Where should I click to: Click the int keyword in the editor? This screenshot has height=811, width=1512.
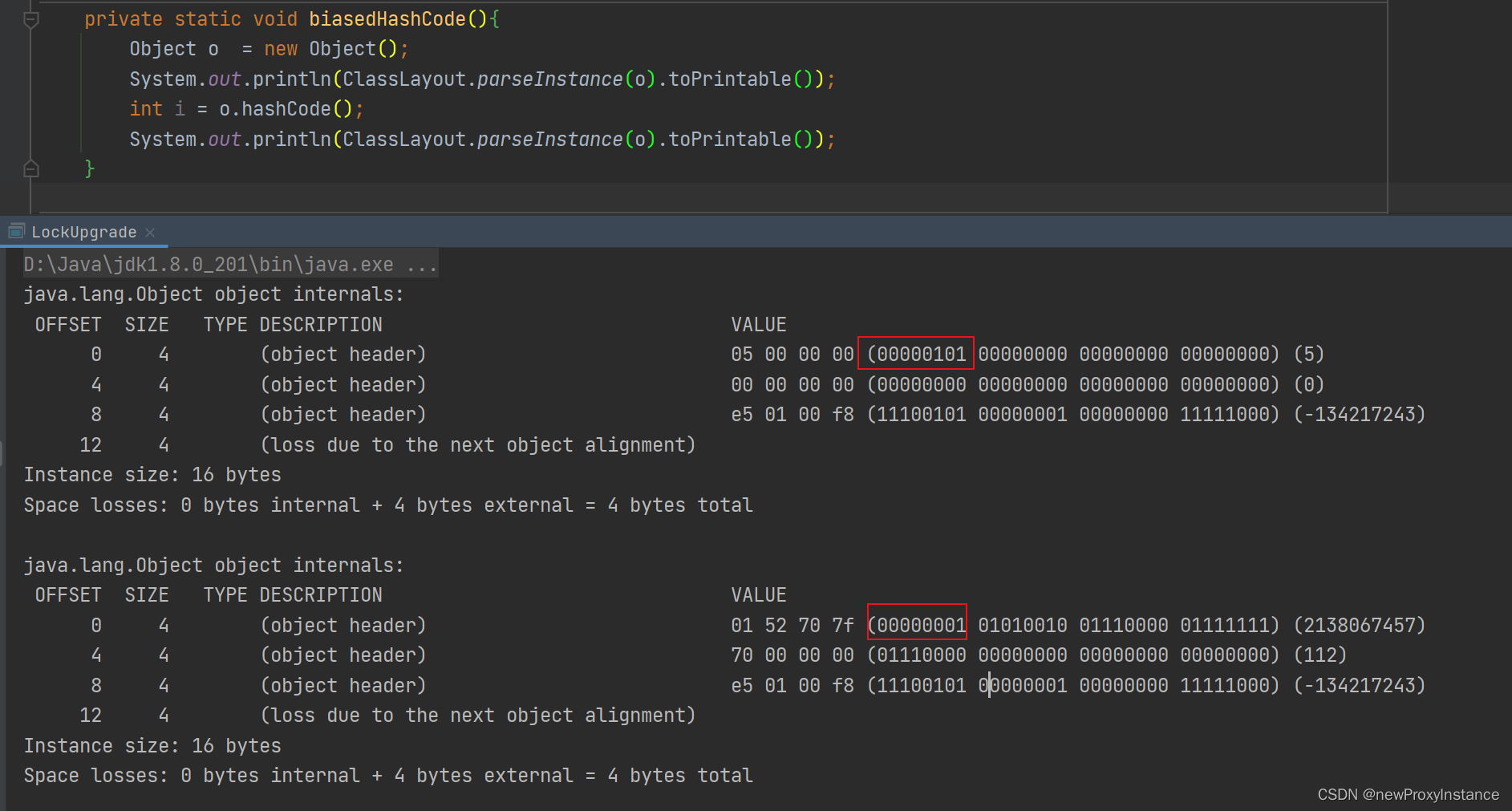(145, 108)
